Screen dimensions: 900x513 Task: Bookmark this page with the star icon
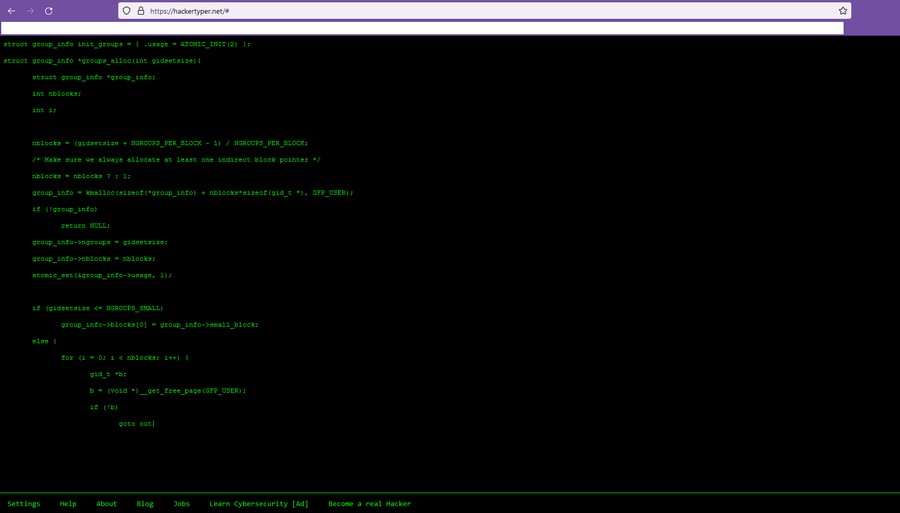point(843,10)
